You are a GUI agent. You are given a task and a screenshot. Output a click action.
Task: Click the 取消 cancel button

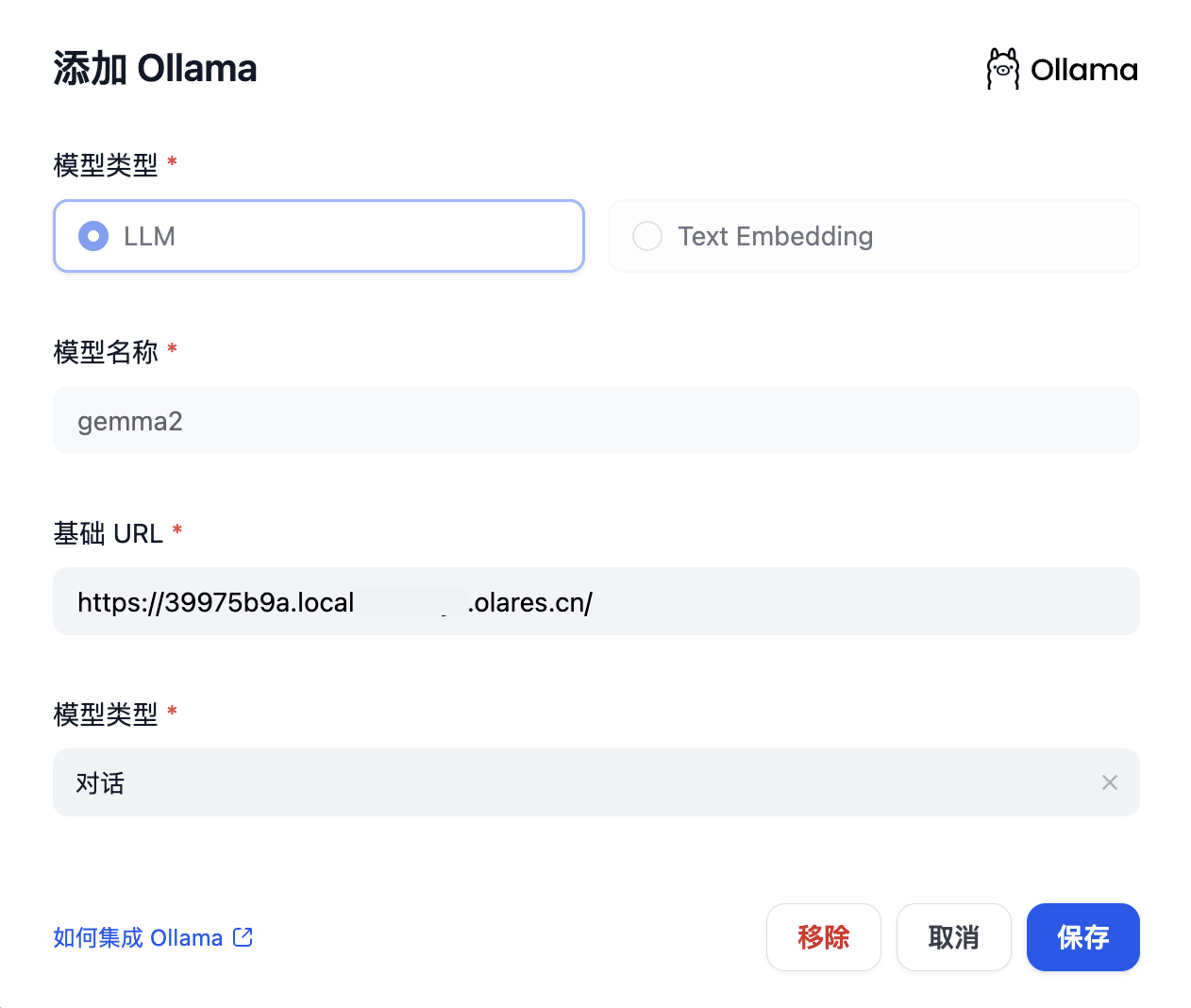(953, 937)
